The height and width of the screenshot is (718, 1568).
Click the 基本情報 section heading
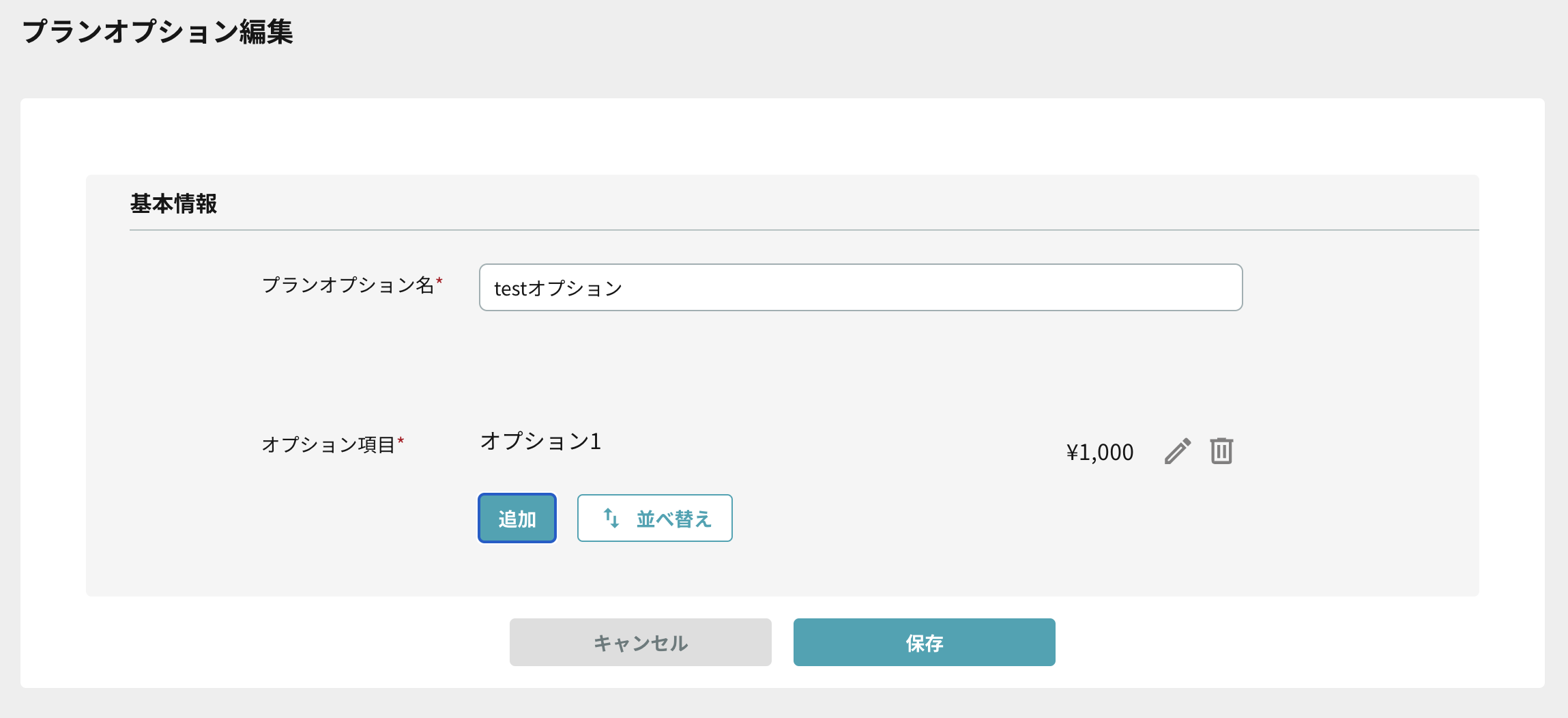(173, 203)
